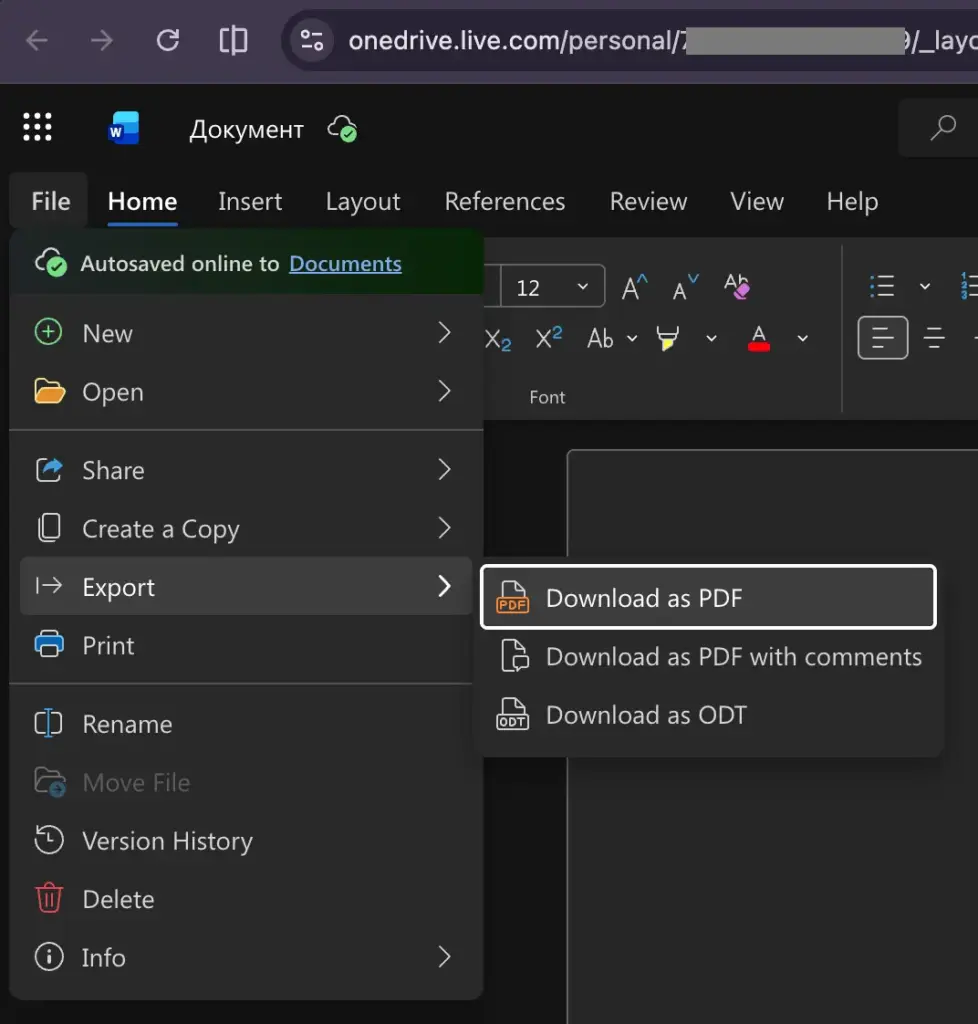Clear formatting with eraser icon
Viewport: 978px width, 1024px height.
(x=736, y=286)
